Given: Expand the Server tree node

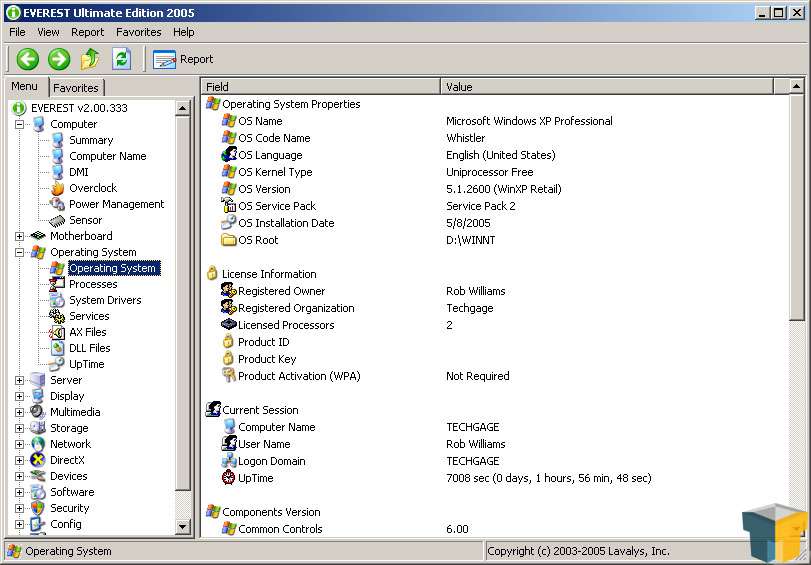Looking at the screenshot, I should (19, 380).
